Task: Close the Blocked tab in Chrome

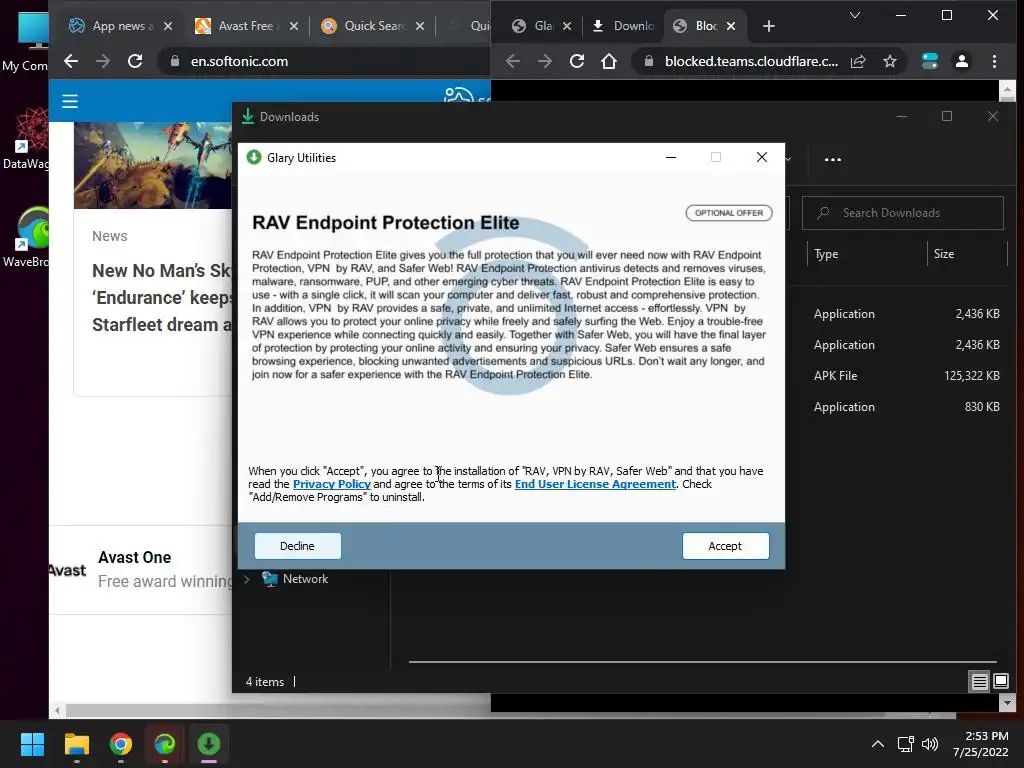Action: coord(731,26)
